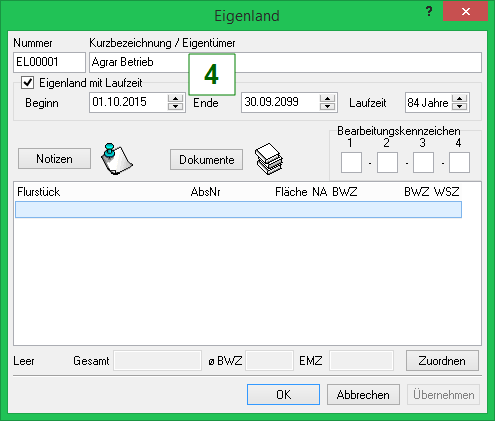Increase the Ende date with up arrow
The height and width of the screenshot is (421, 495).
coord(327,98)
